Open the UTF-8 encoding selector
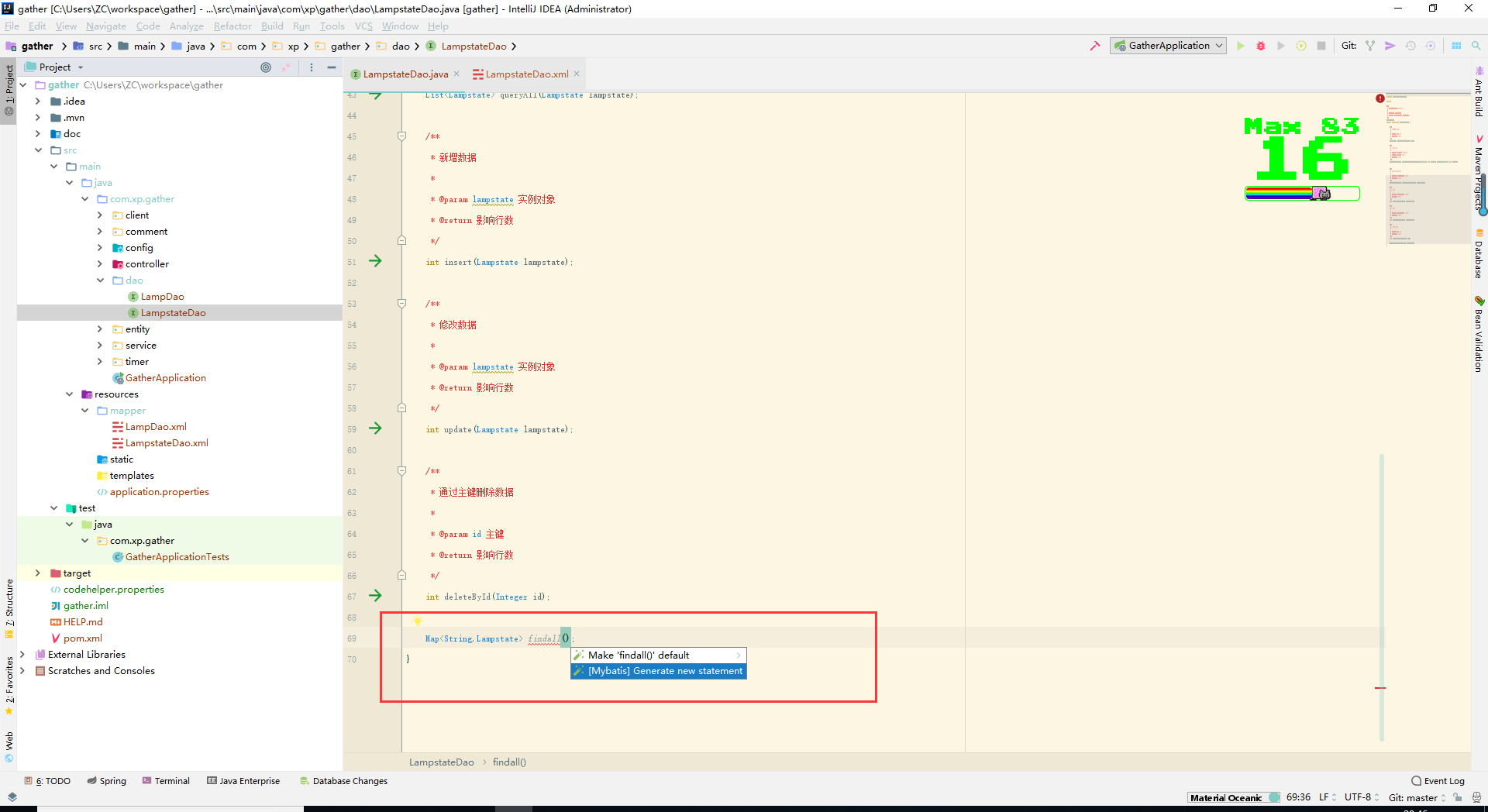This screenshot has width=1488, height=812. pos(1362,797)
